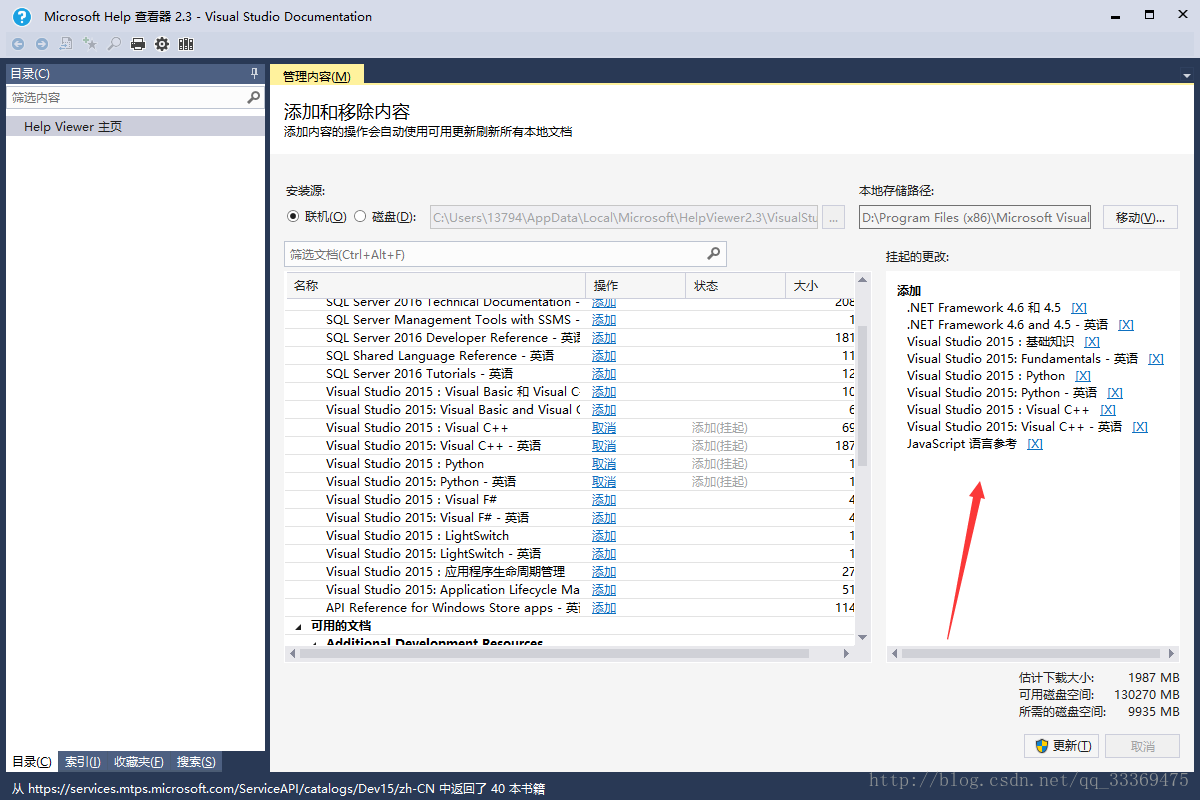Open the 搜索(S) tab
This screenshot has height=800, width=1200.
196,762
